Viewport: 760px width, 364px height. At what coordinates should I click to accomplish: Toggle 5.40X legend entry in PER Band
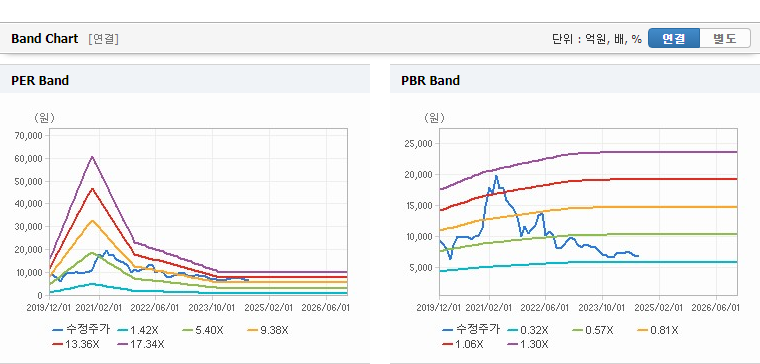(x=203, y=330)
